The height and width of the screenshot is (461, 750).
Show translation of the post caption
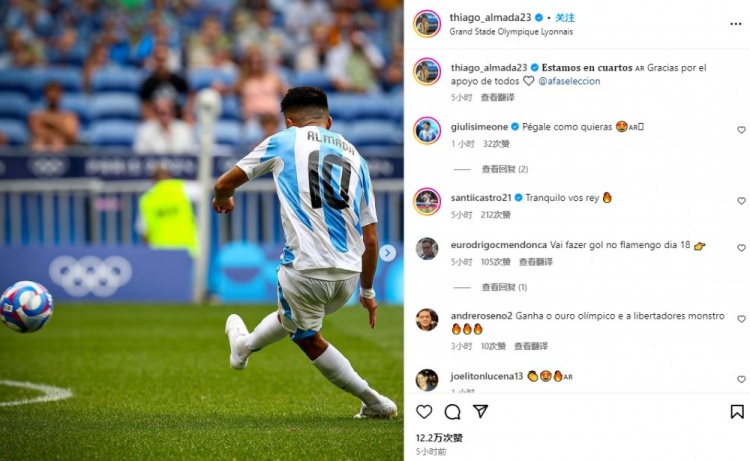[x=497, y=97]
